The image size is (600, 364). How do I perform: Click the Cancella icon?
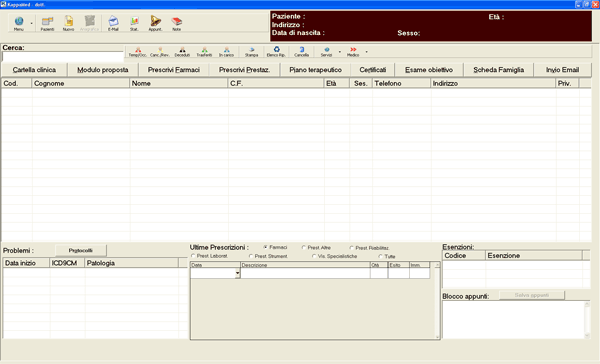click(302, 52)
